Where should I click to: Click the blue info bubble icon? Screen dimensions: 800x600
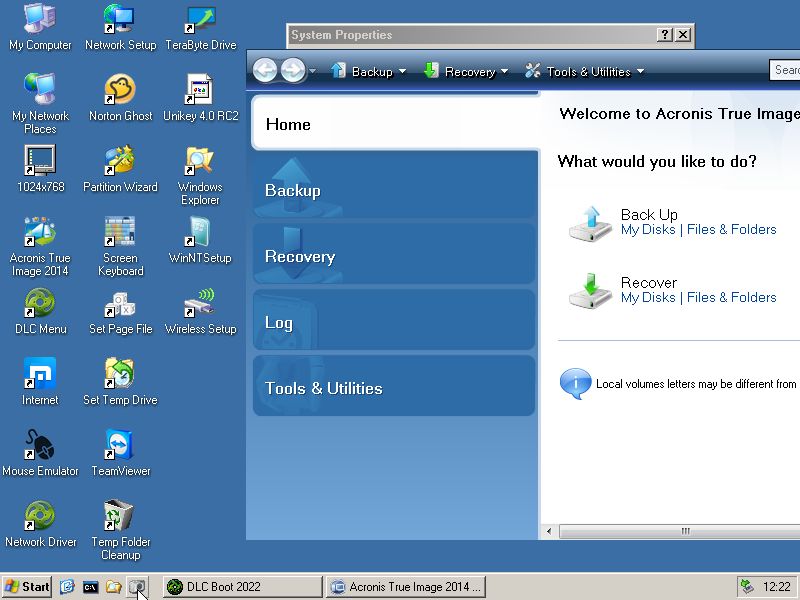(576, 384)
